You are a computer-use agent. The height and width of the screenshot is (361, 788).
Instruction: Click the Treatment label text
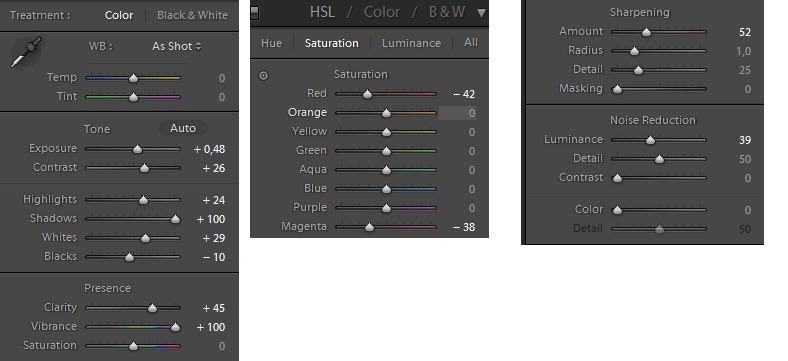pyautogui.click(x=40, y=15)
